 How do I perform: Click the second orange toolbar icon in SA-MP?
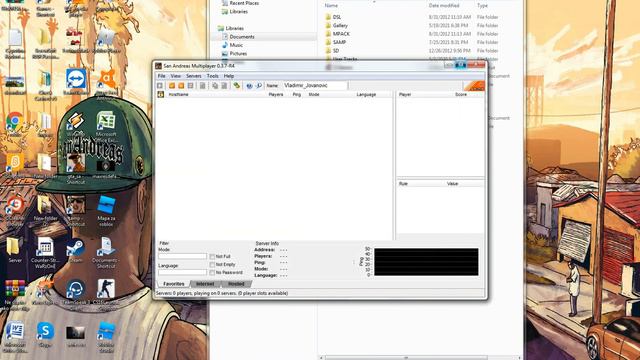pos(181,86)
